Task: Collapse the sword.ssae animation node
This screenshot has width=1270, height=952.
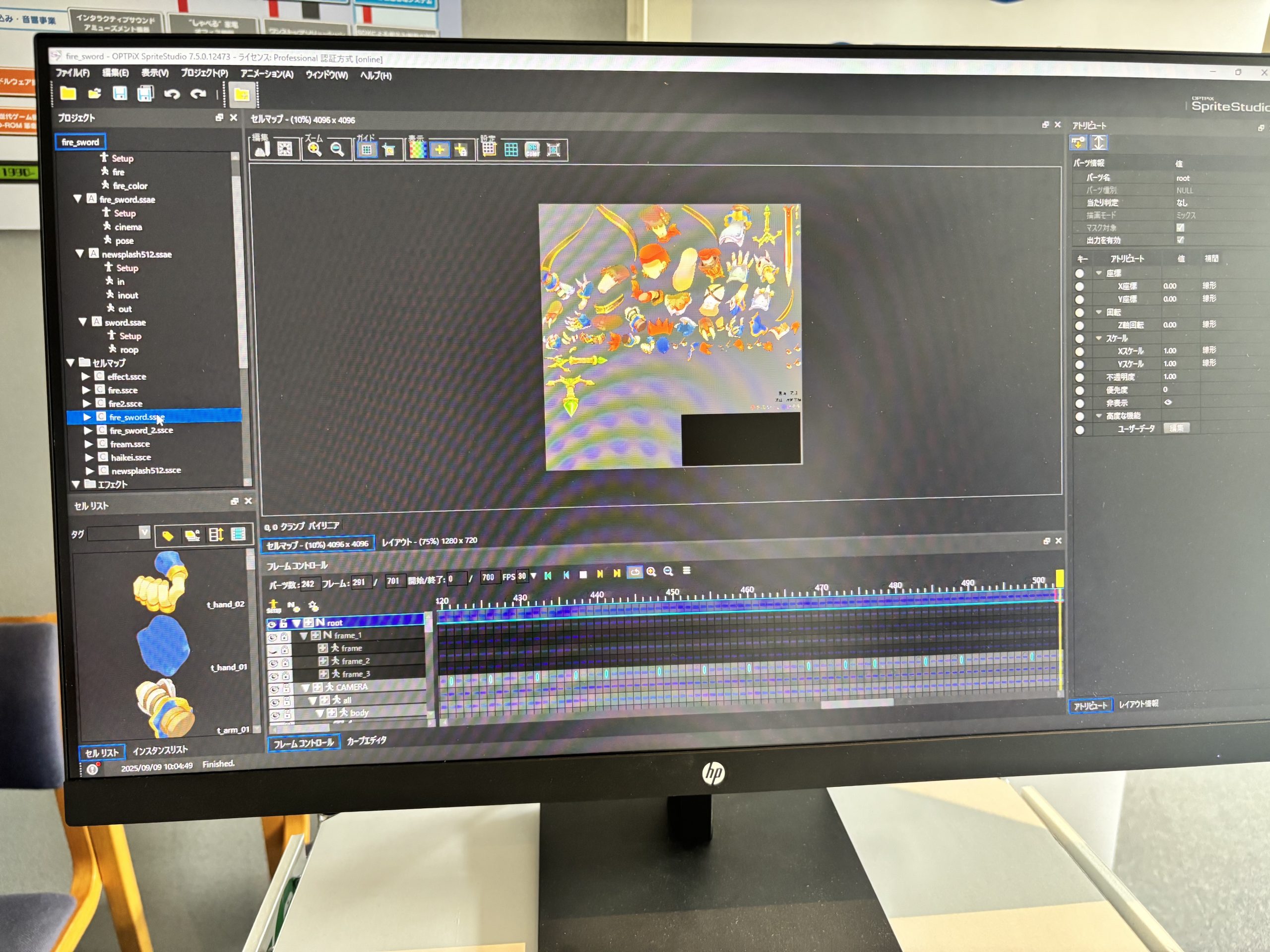Action: click(x=83, y=322)
